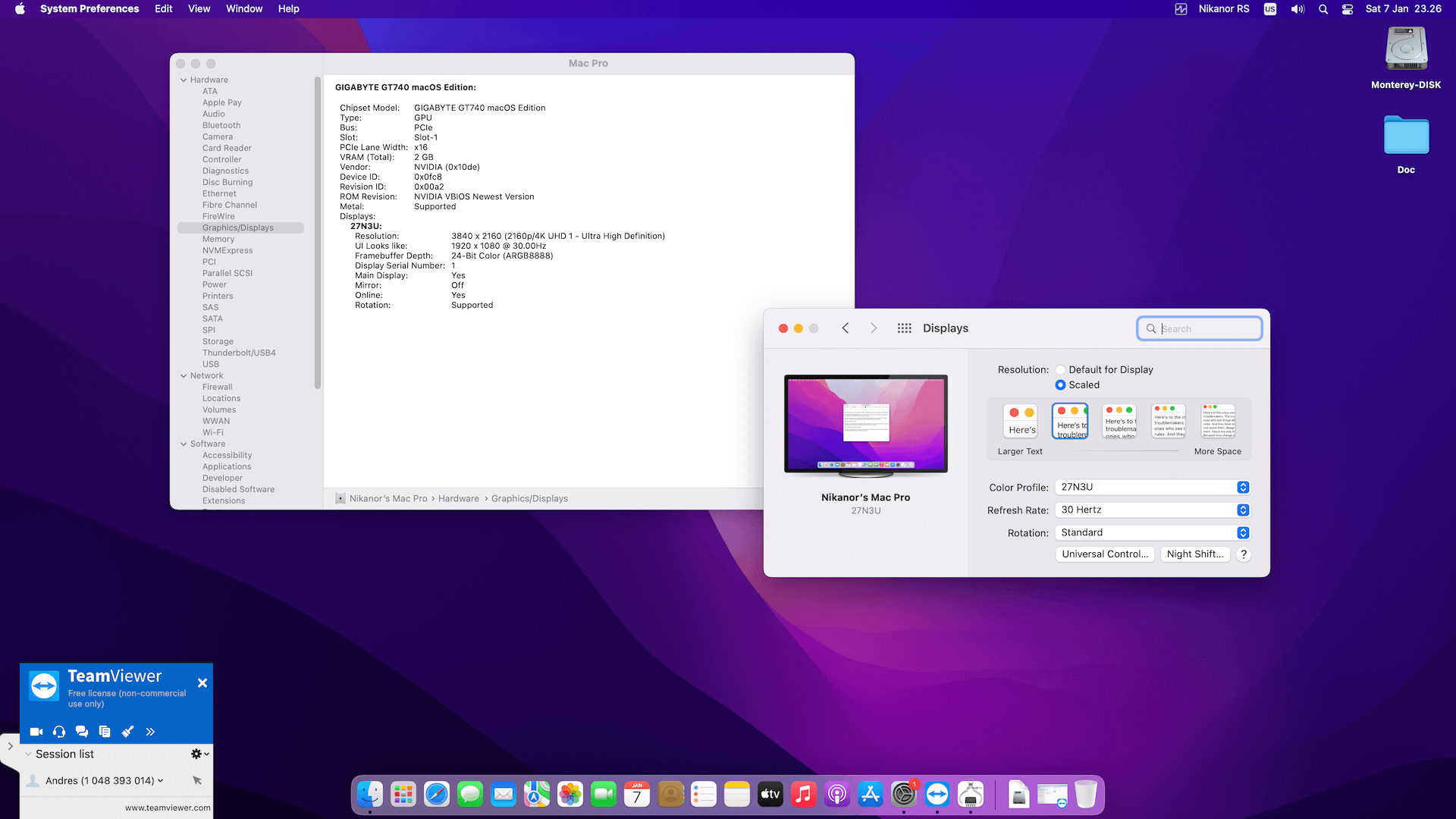The height and width of the screenshot is (819, 1456).
Task: Select the Scaled resolution radio button
Action: (x=1060, y=385)
